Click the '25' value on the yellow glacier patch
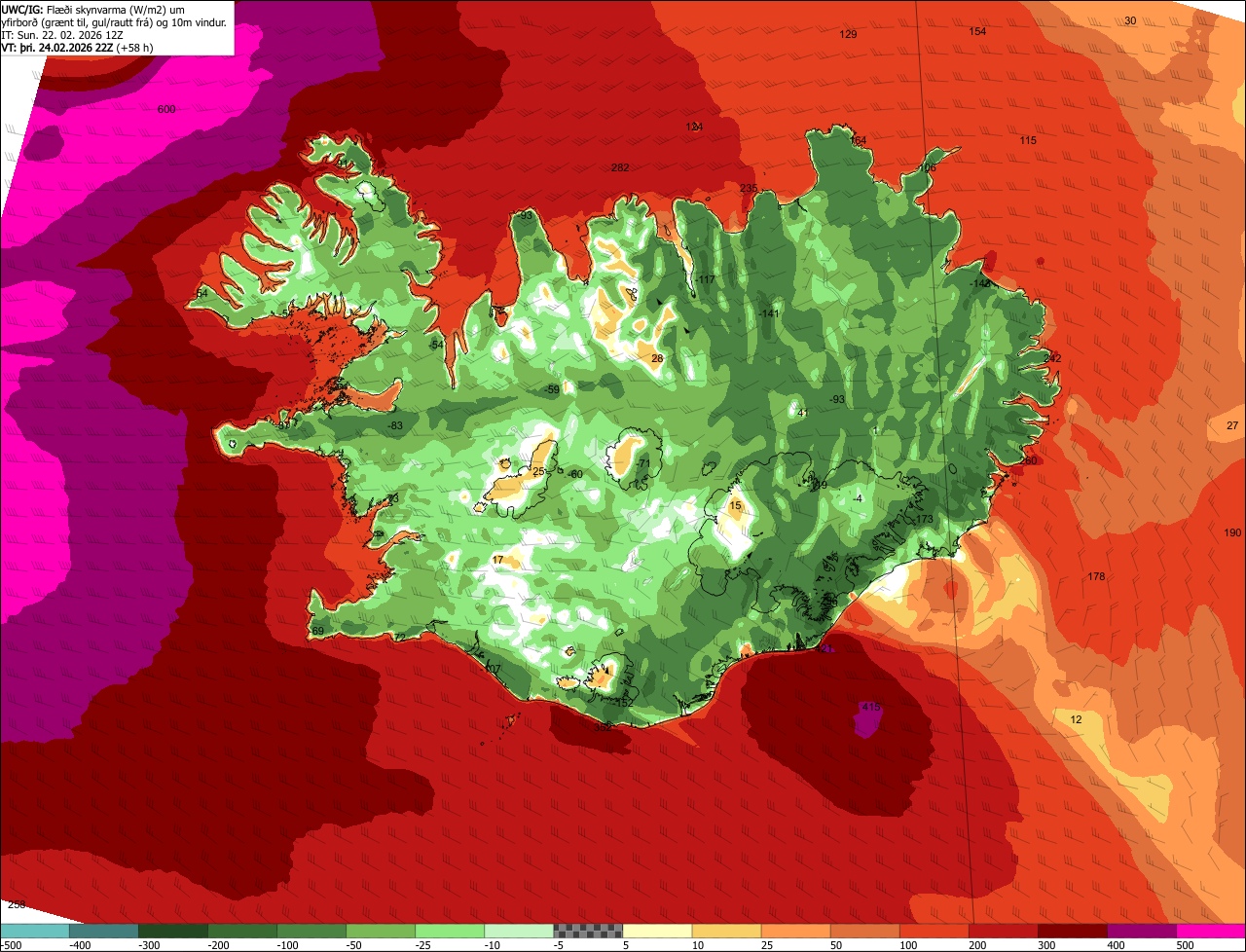This screenshot has height=952, width=1246. 538,471
